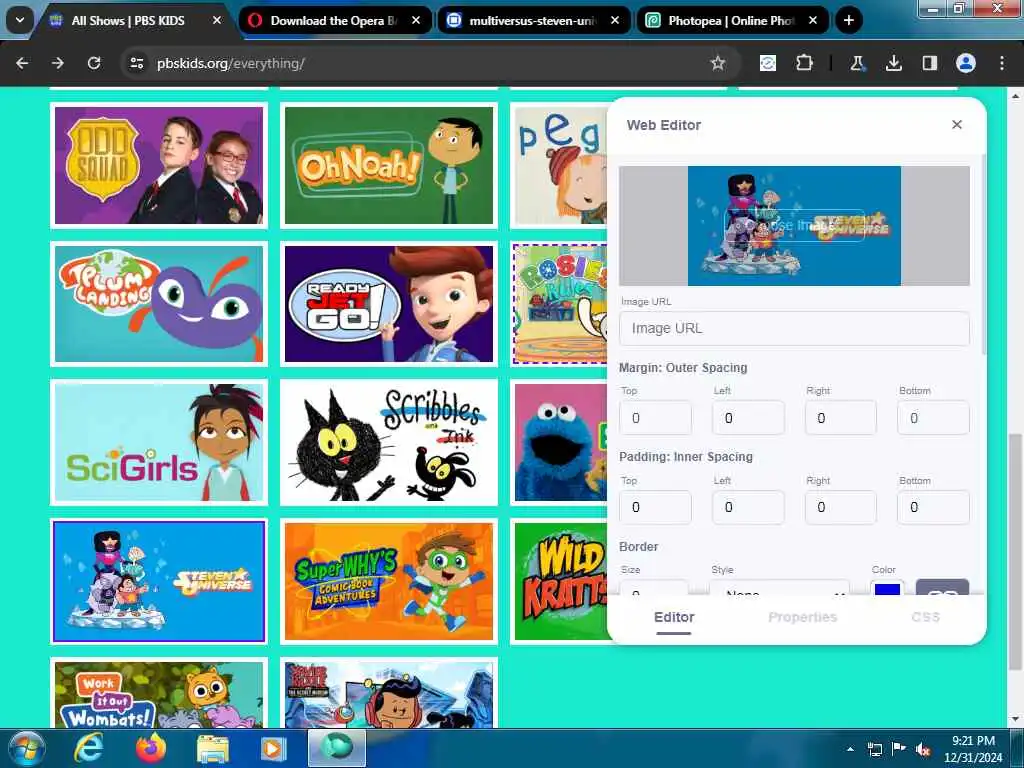Image resolution: width=1024 pixels, height=768 pixels.
Task: Click the volume speaker tray icon
Action: point(923,750)
